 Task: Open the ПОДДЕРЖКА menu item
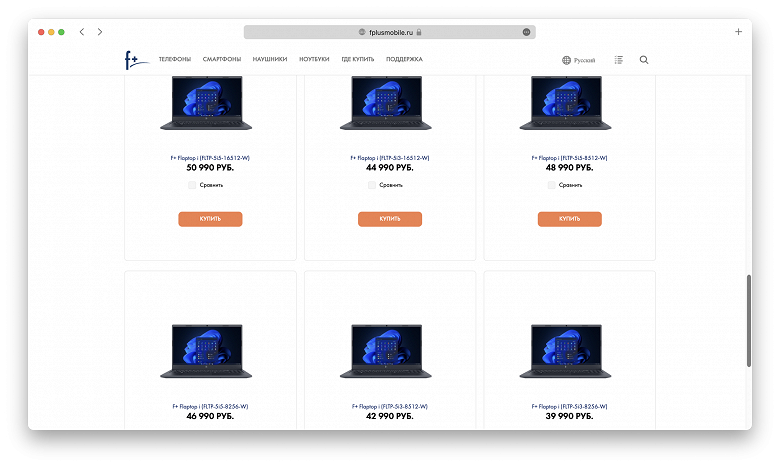404,59
